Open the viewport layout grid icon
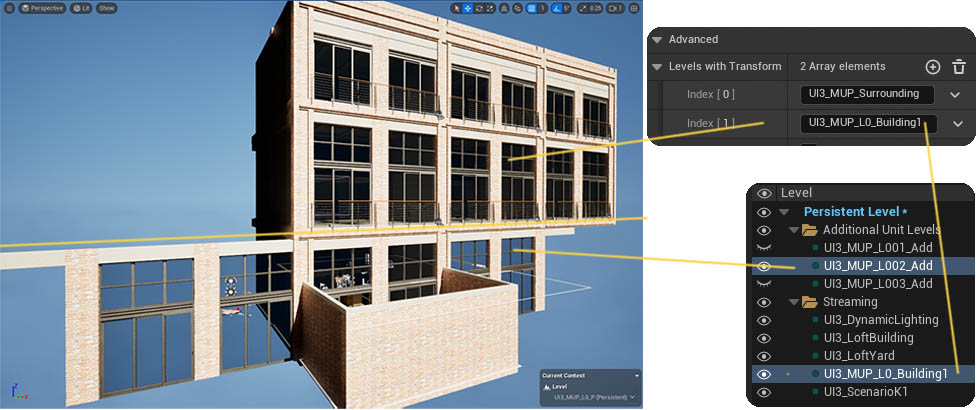Screen dimensions: 979x410 click(x=634, y=8)
